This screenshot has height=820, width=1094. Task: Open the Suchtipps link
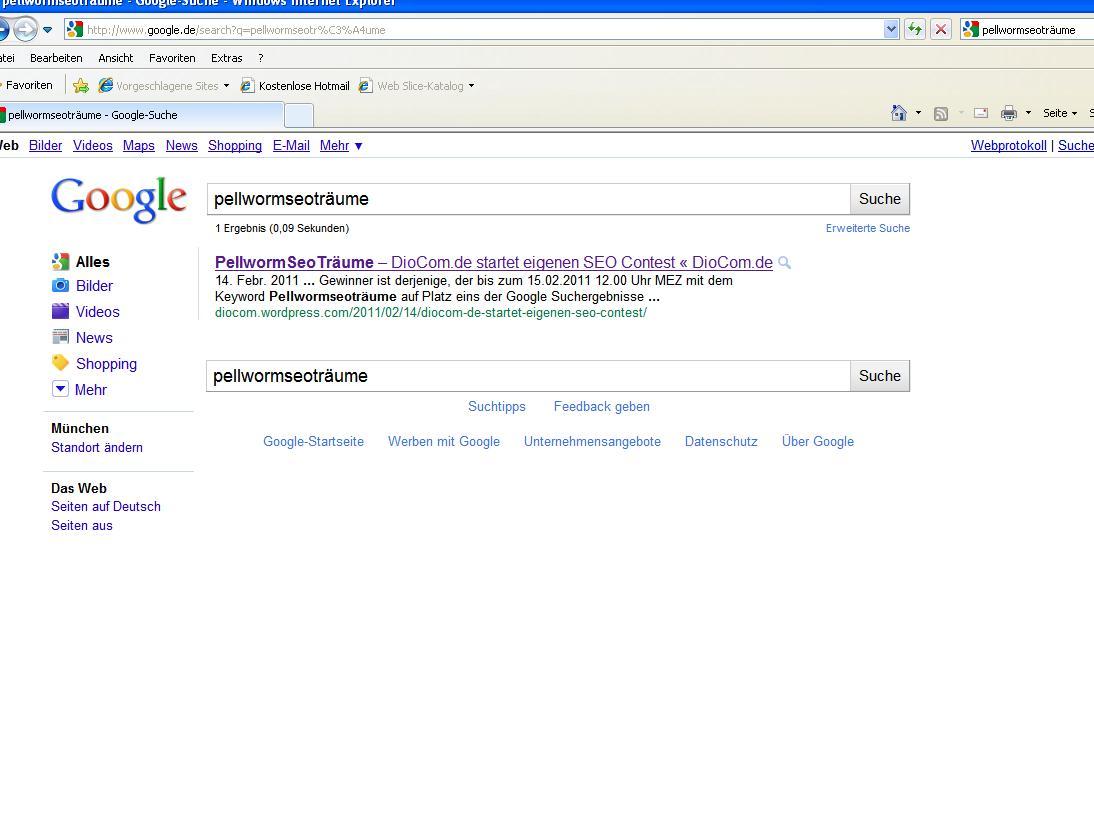tap(497, 406)
